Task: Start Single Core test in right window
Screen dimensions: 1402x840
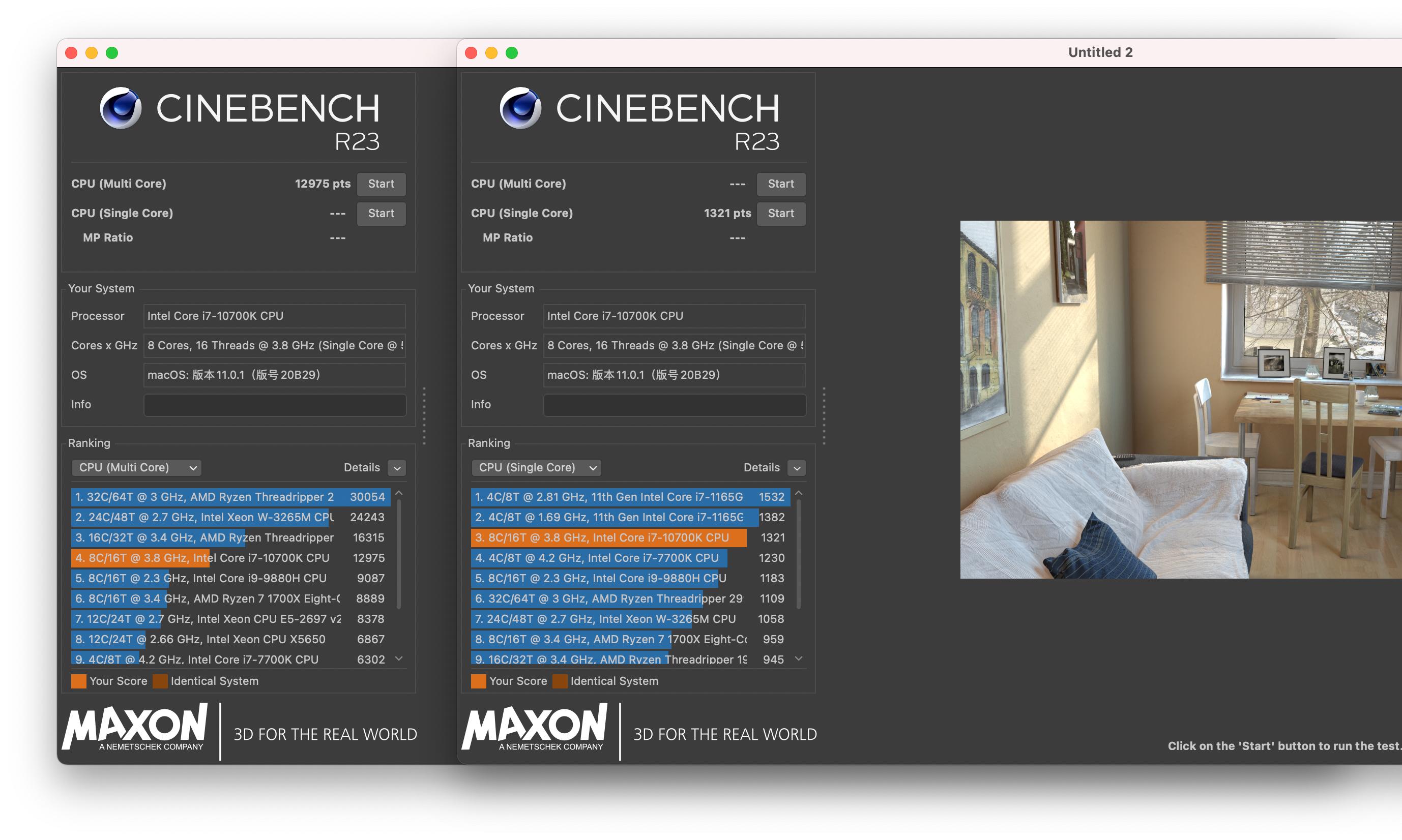Action: [x=781, y=214]
